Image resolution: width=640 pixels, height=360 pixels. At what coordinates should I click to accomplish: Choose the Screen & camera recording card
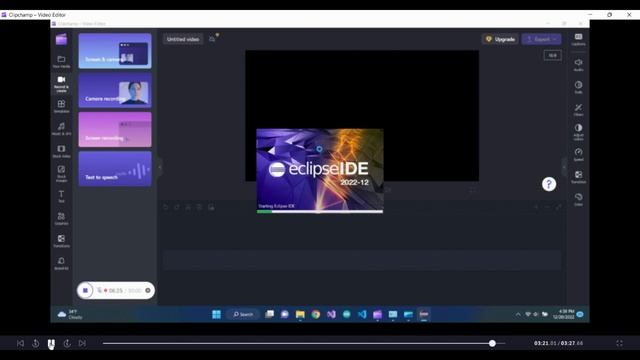[115, 51]
